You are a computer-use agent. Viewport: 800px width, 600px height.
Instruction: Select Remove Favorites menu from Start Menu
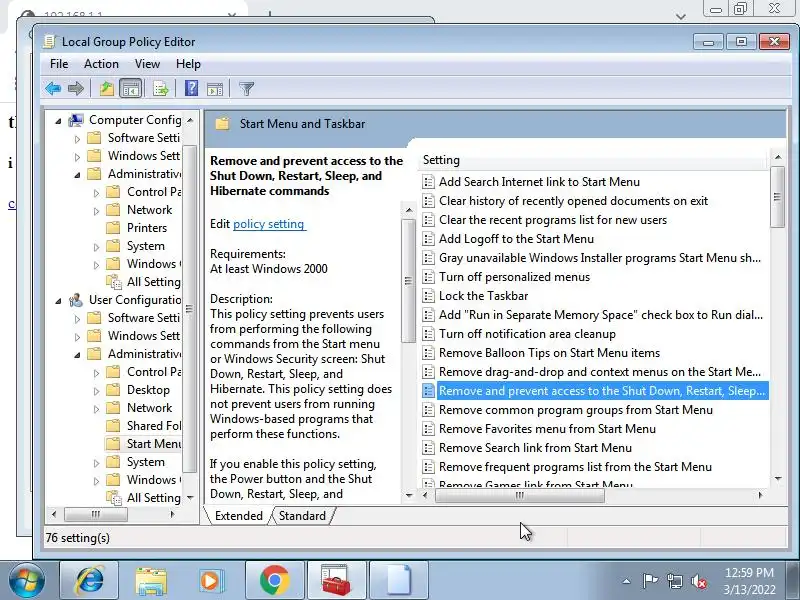tap(547, 429)
